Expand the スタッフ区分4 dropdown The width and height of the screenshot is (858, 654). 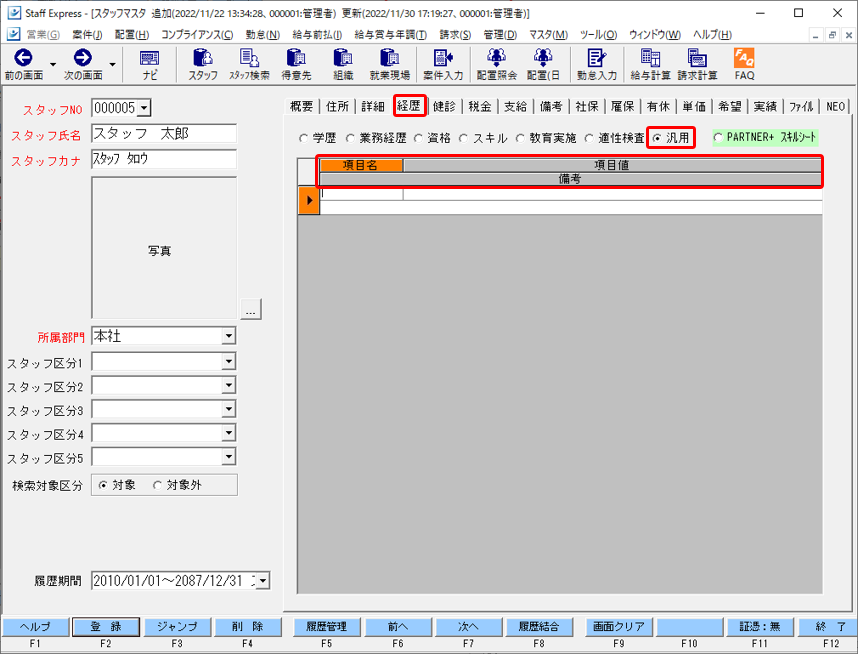(x=229, y=433)
